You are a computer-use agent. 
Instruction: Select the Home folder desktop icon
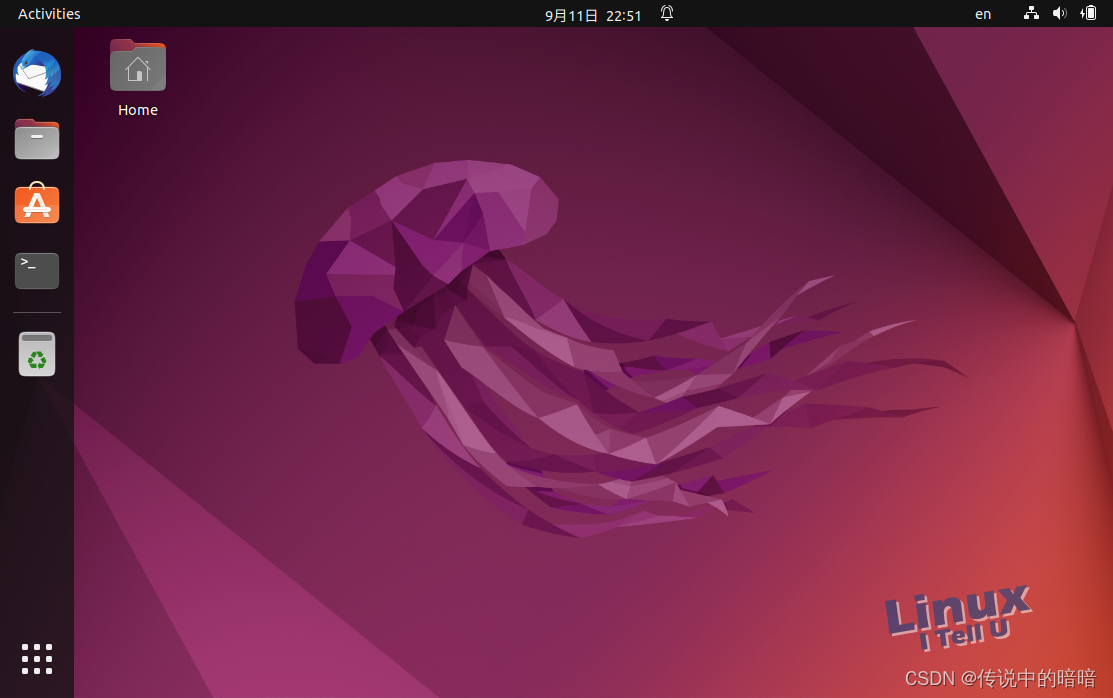coord(138,66)
